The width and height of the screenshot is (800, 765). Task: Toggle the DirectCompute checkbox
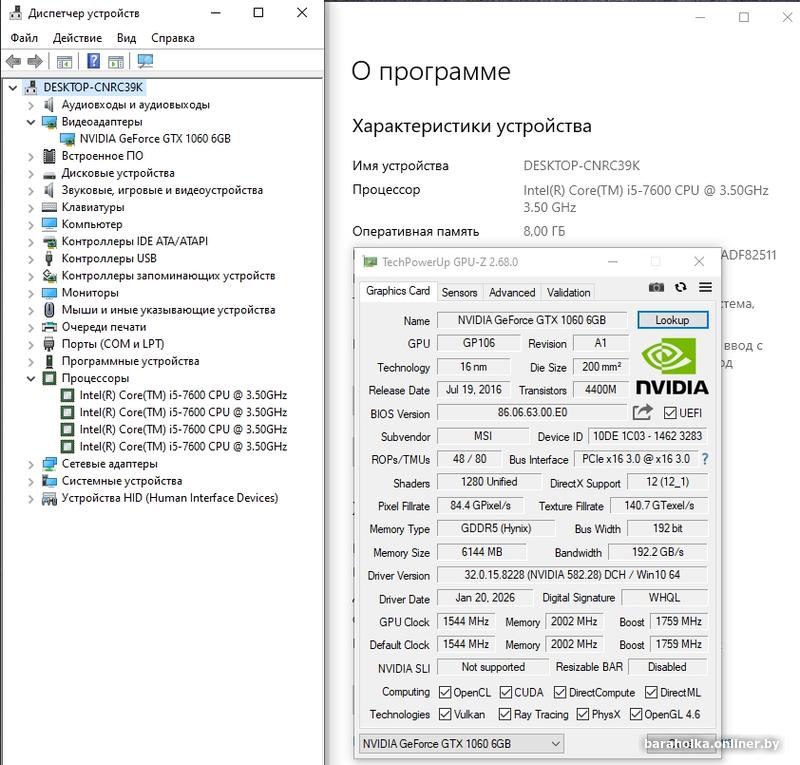(560, 692)
